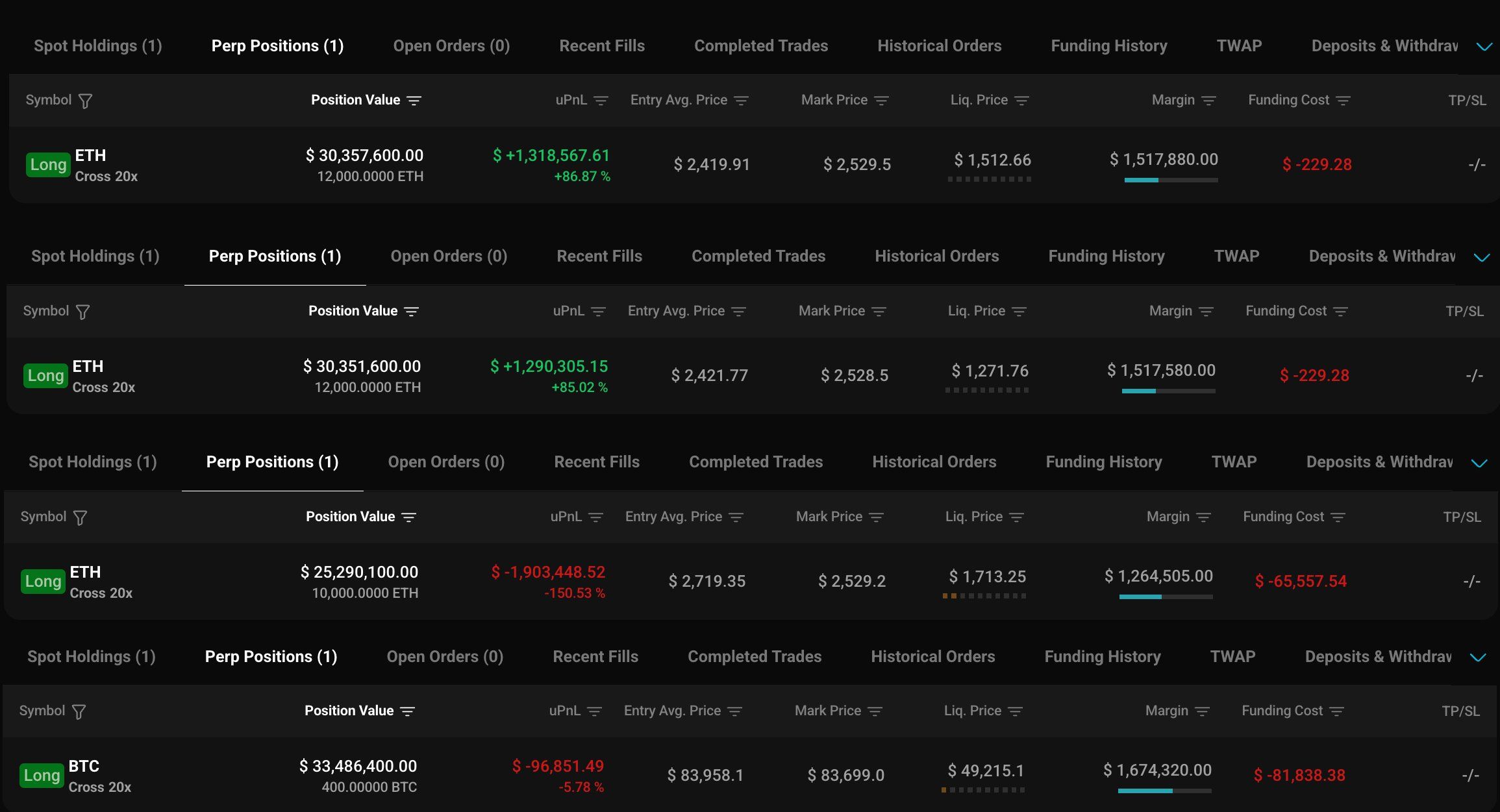
Task: Expand tab chevron in BTC panel
Action: pyautogui.click(x=1477, y=658)
